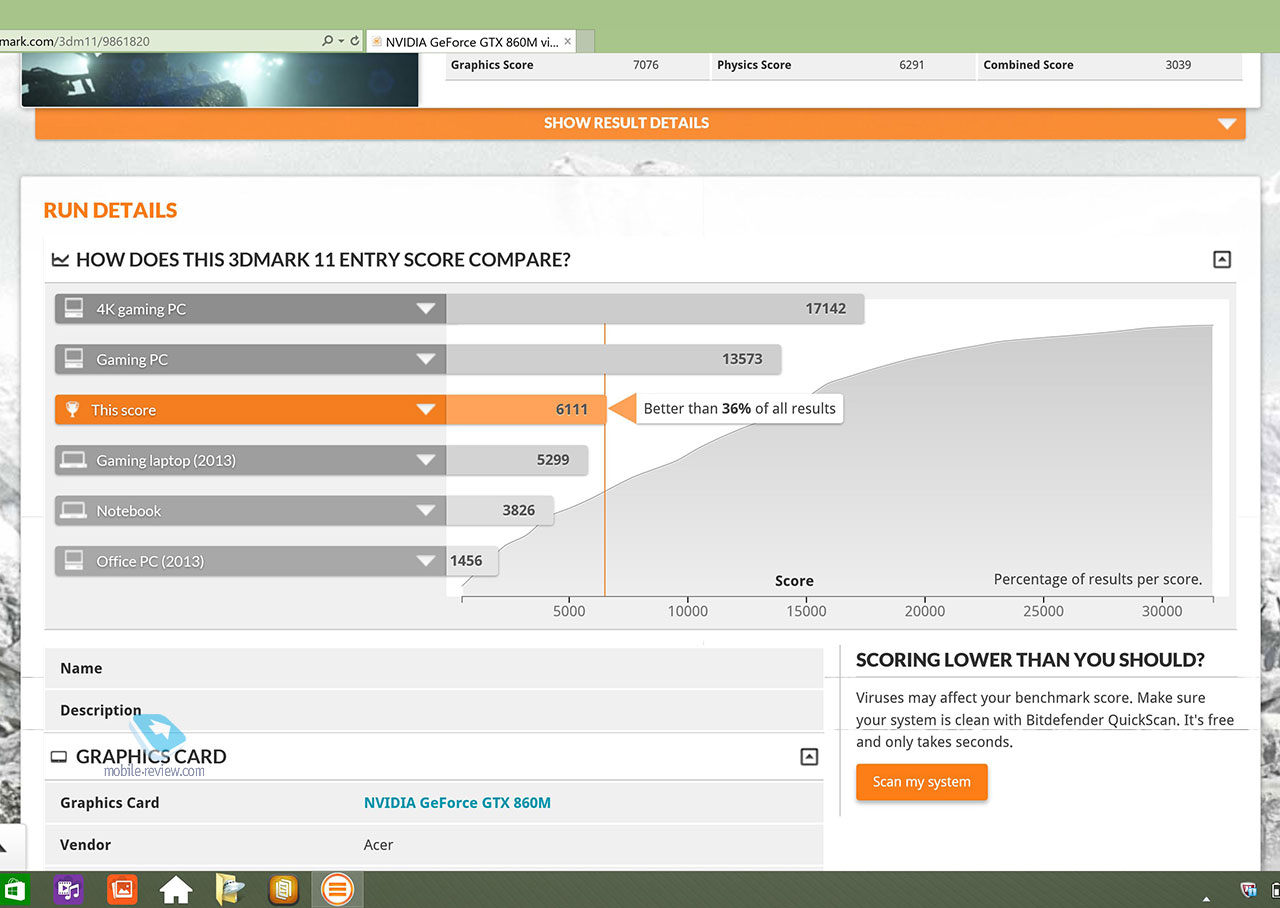Image resolution: width=1280 pixels, height=908 pixels.
Task: Expand the Gaming PC dropdown arrow
Action: point(426,359)
